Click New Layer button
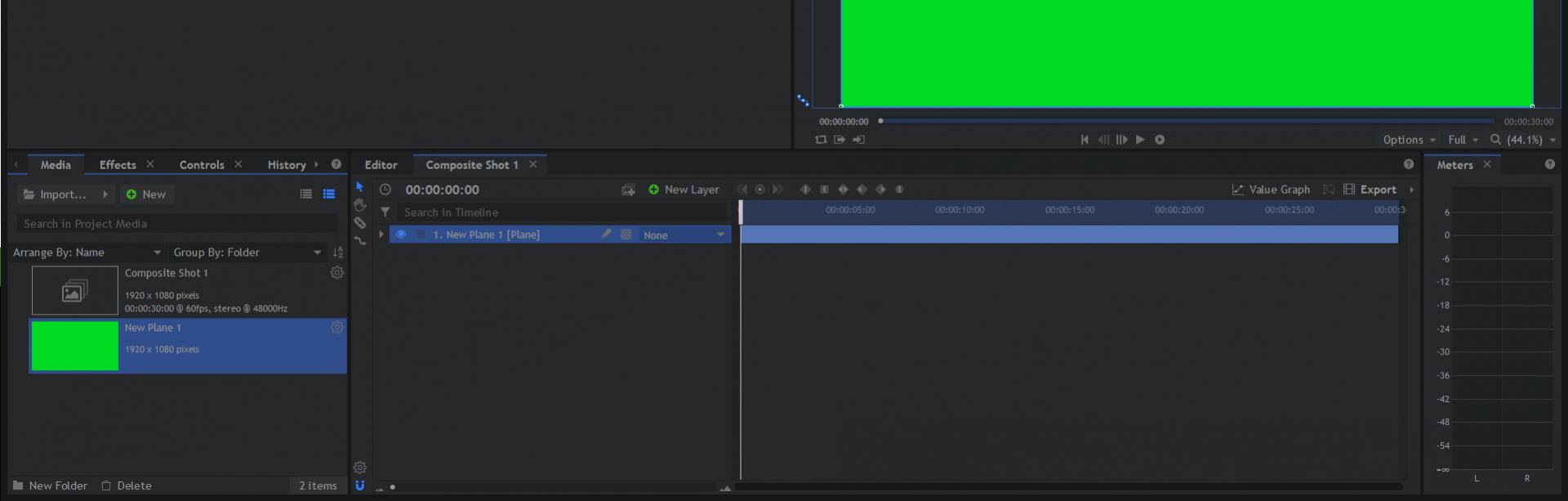 [x=684, y=190]
